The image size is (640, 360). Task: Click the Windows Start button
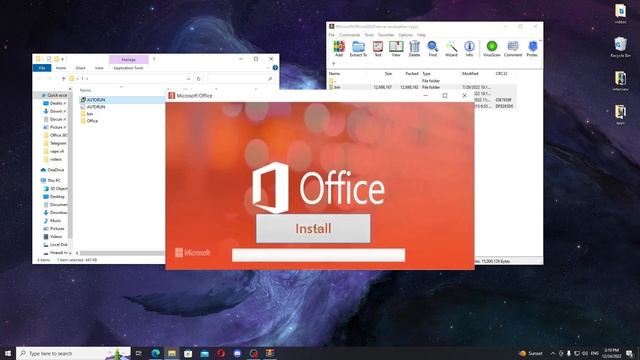tap(8, 353)
